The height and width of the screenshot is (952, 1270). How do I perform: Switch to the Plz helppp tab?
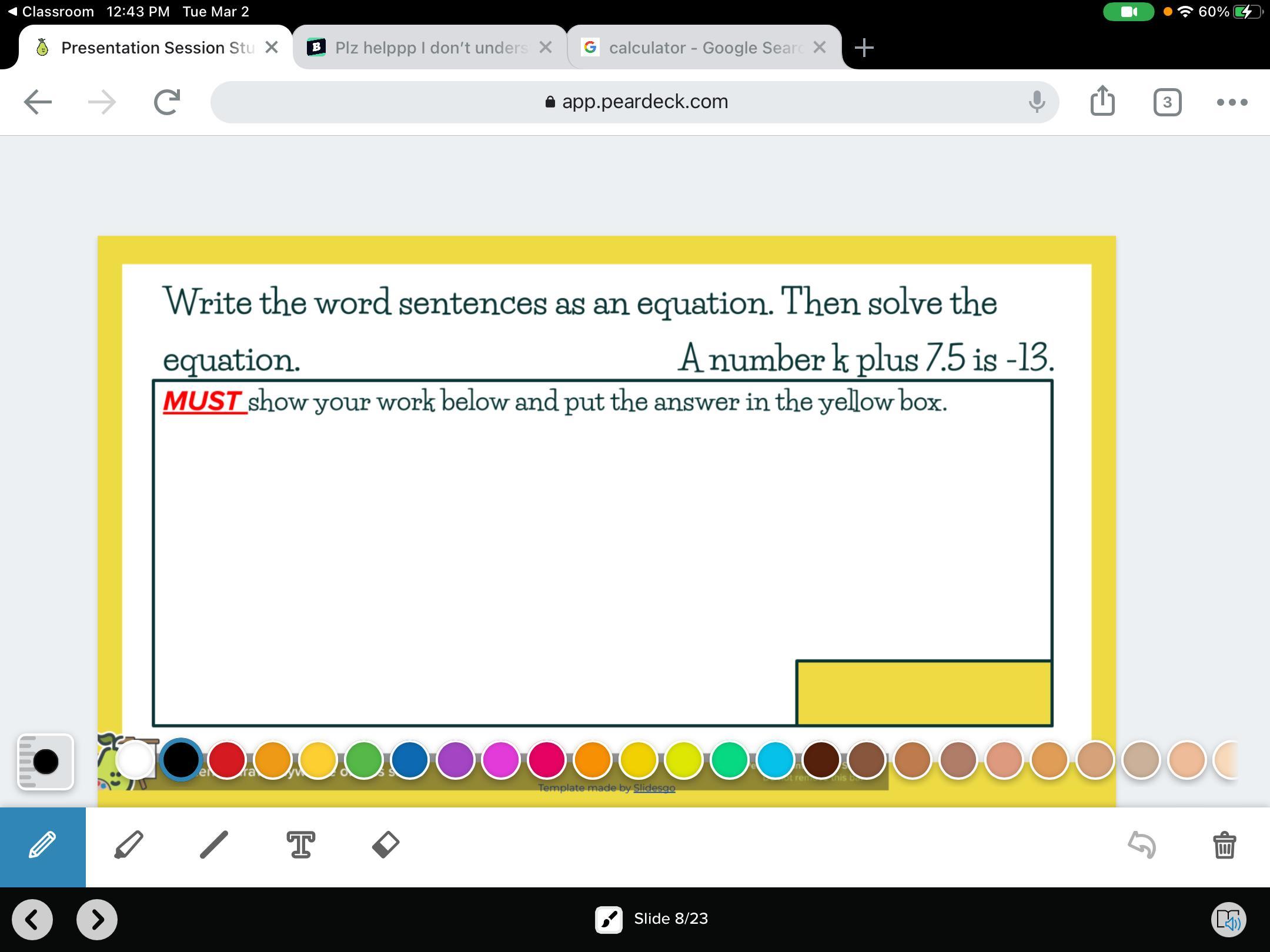point(430,48)
